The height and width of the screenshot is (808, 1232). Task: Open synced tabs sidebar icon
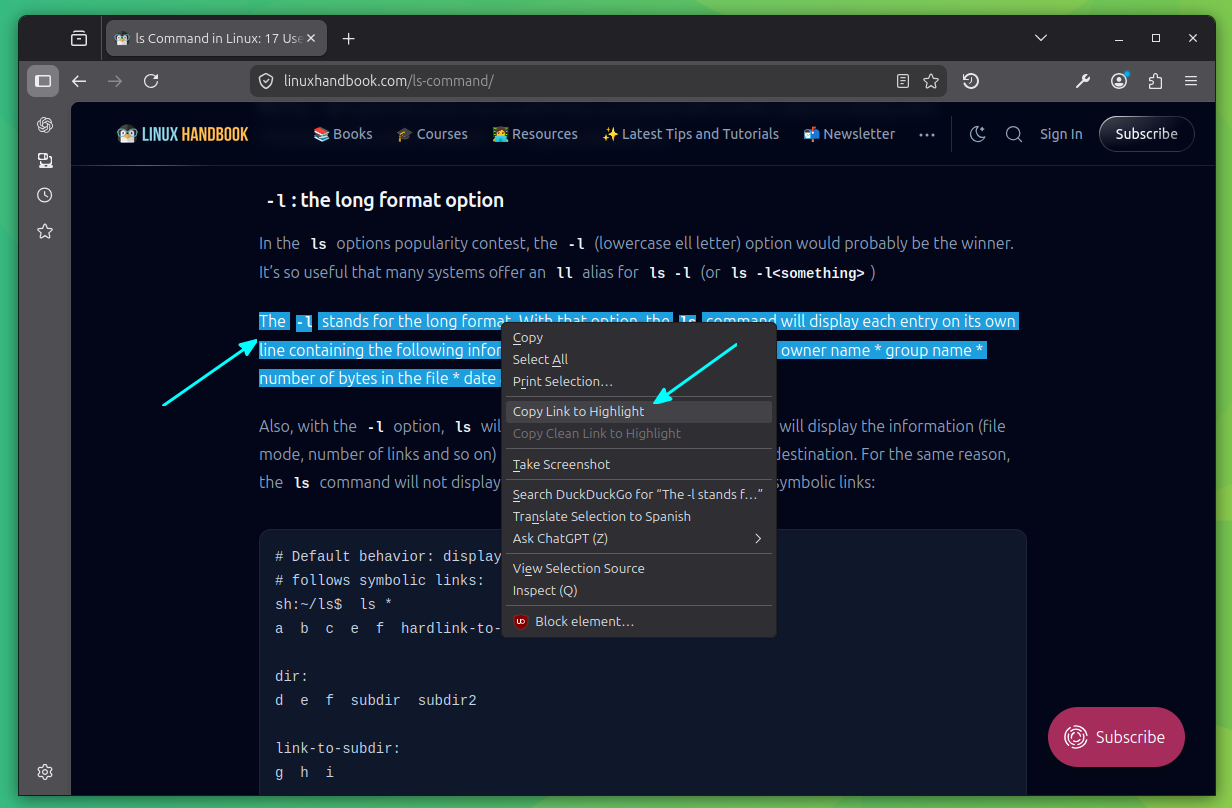45,160
